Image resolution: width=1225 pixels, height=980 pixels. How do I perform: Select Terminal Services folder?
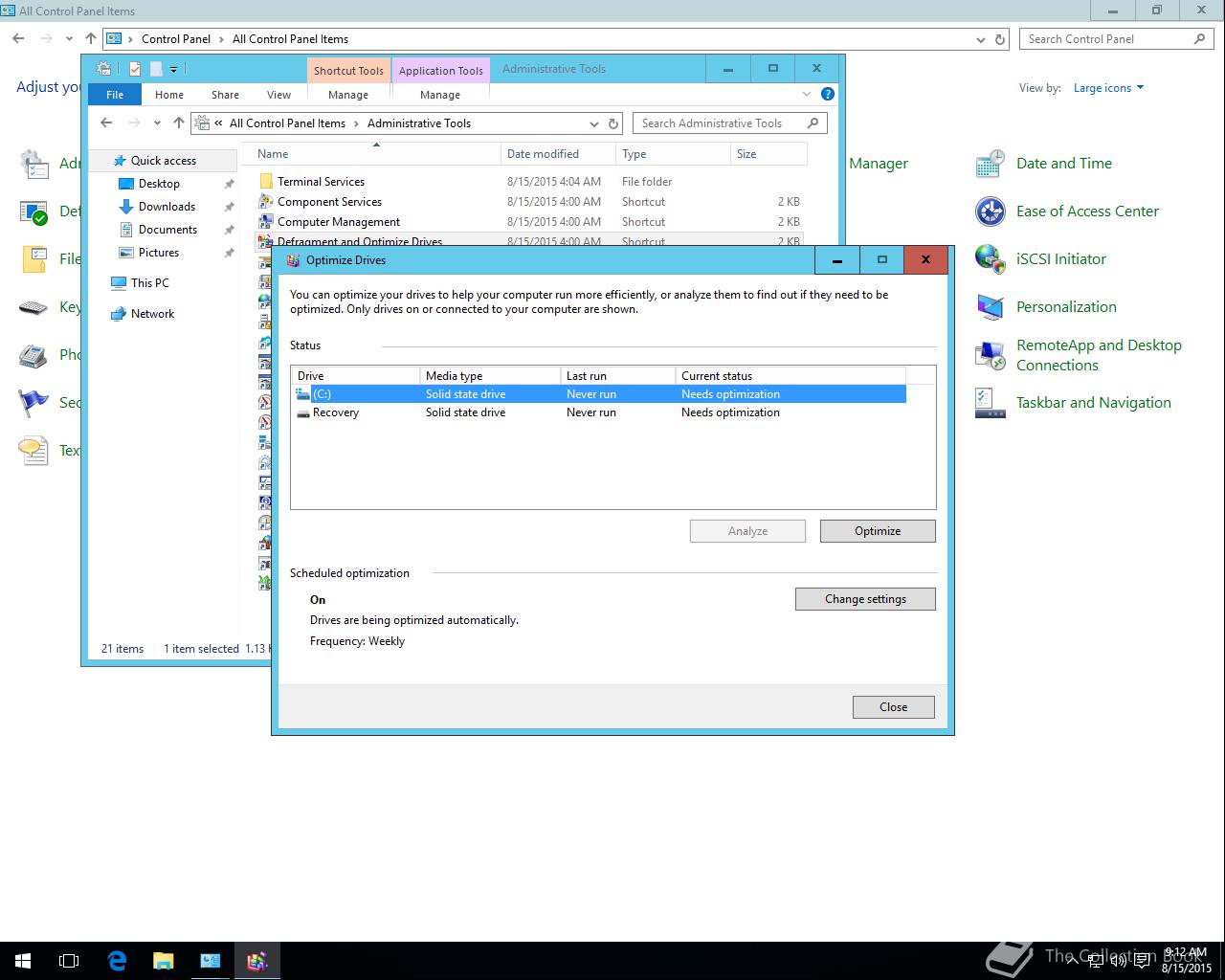[x=529, y=182]
